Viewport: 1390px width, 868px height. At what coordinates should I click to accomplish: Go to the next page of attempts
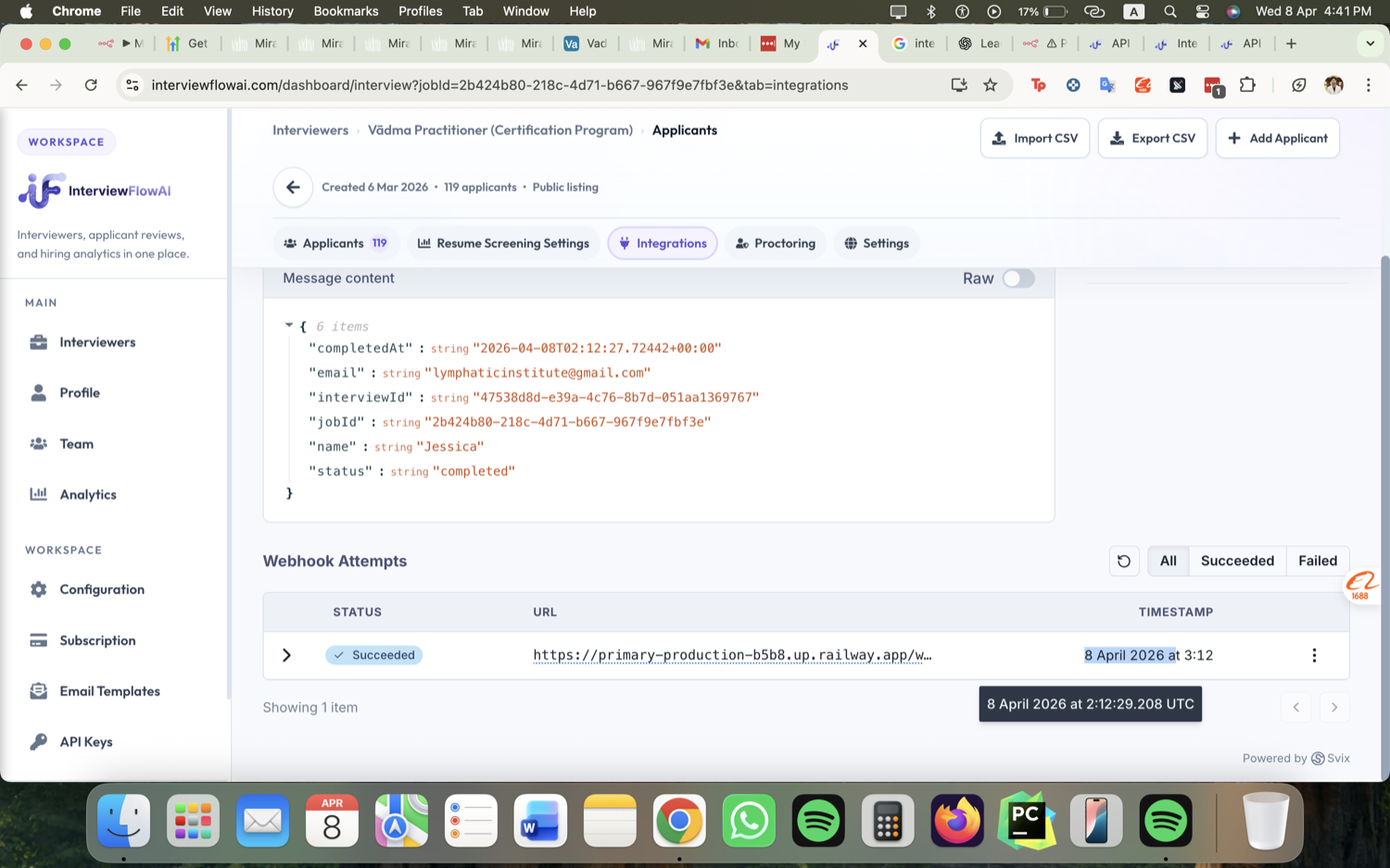[1334, 708]
